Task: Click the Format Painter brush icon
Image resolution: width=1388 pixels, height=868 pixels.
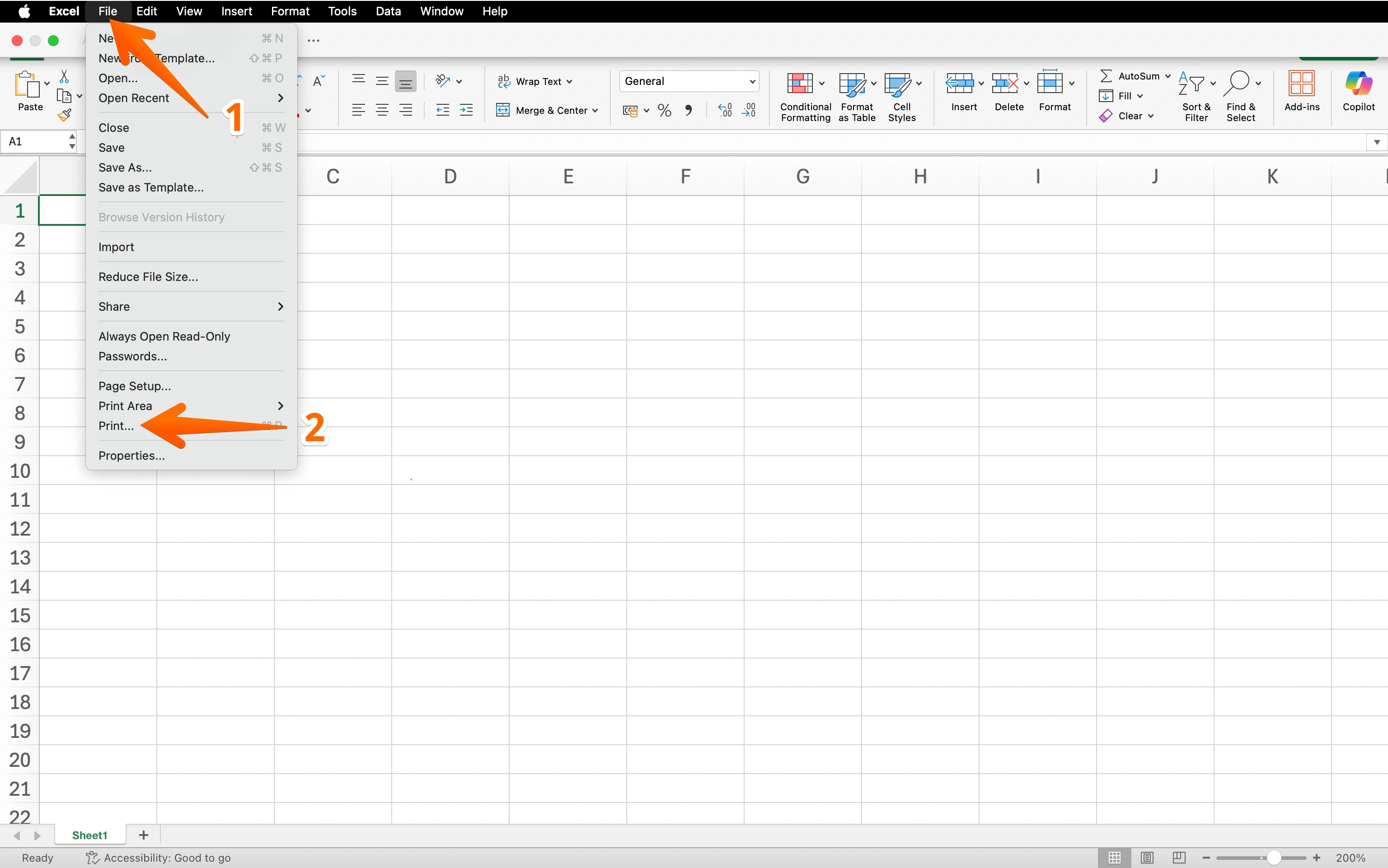Action: 64,116
